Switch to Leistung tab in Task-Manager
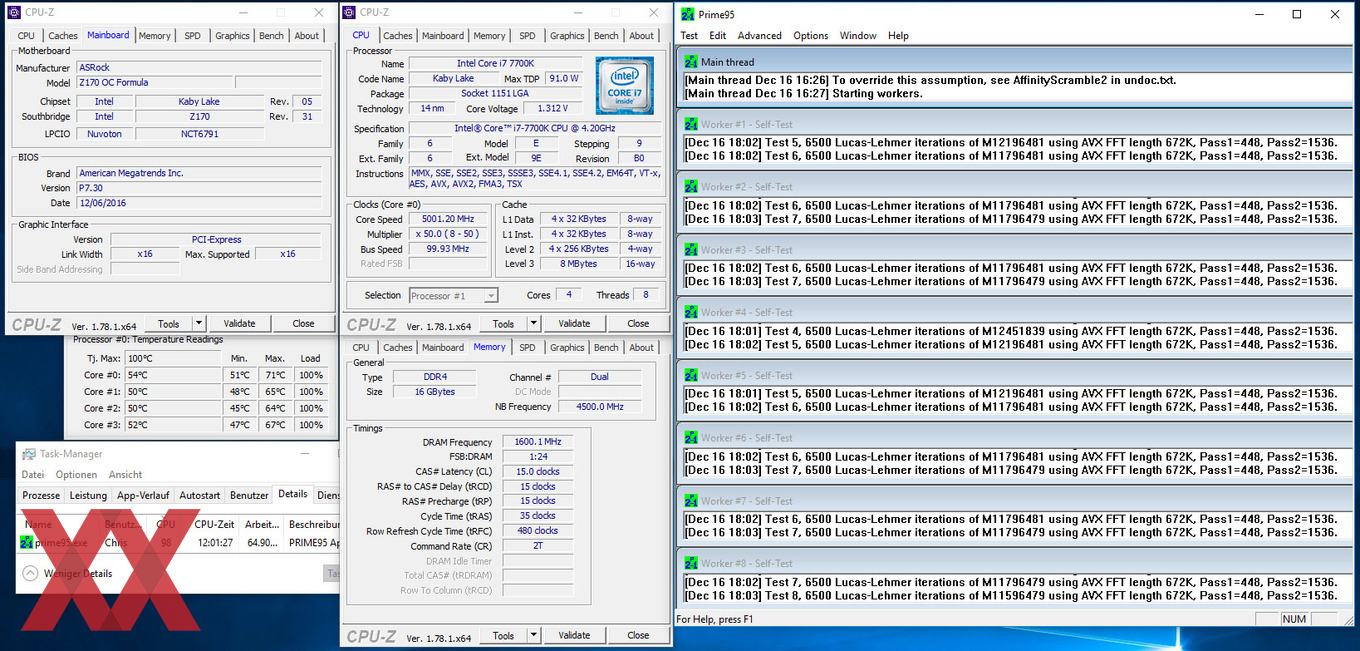1360x651 pixels. point(88,495)
